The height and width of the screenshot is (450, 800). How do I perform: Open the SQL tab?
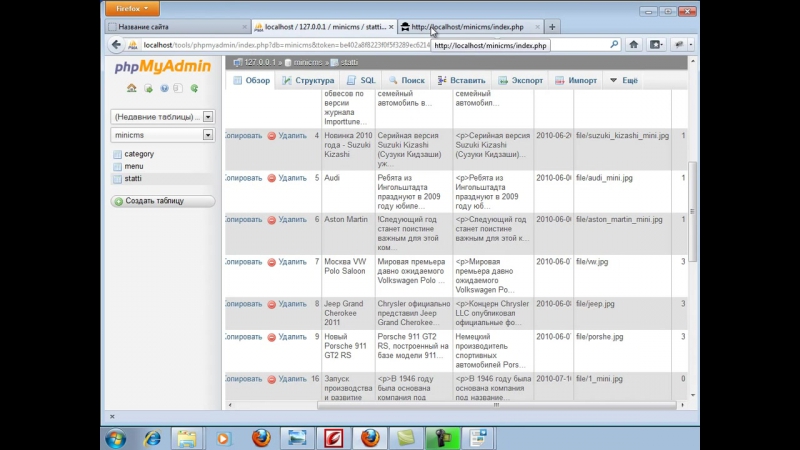click(361, 81)
